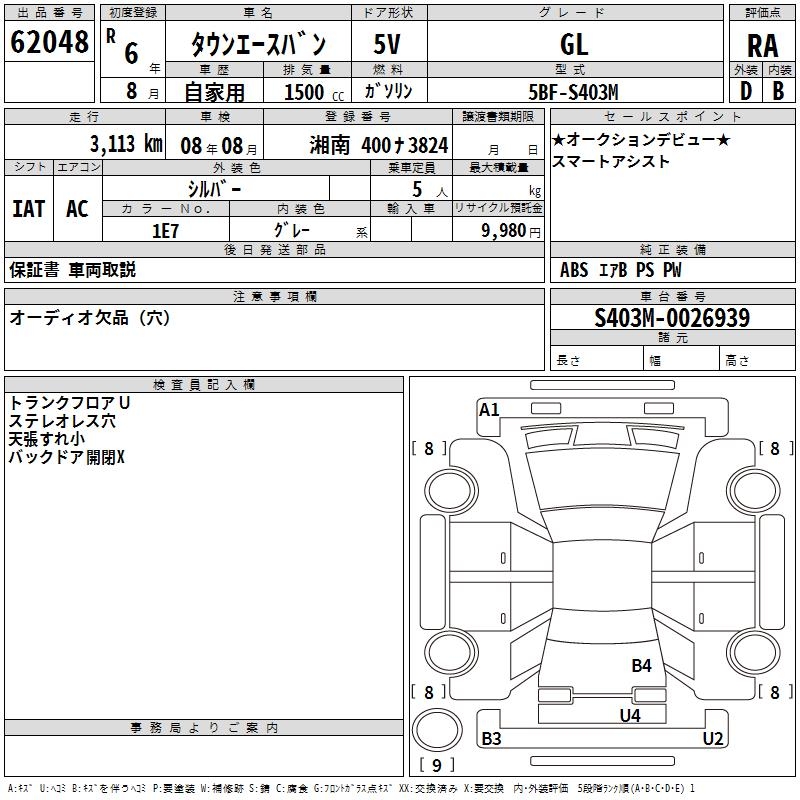Click the seating capacity 5 人

[429, 190]
